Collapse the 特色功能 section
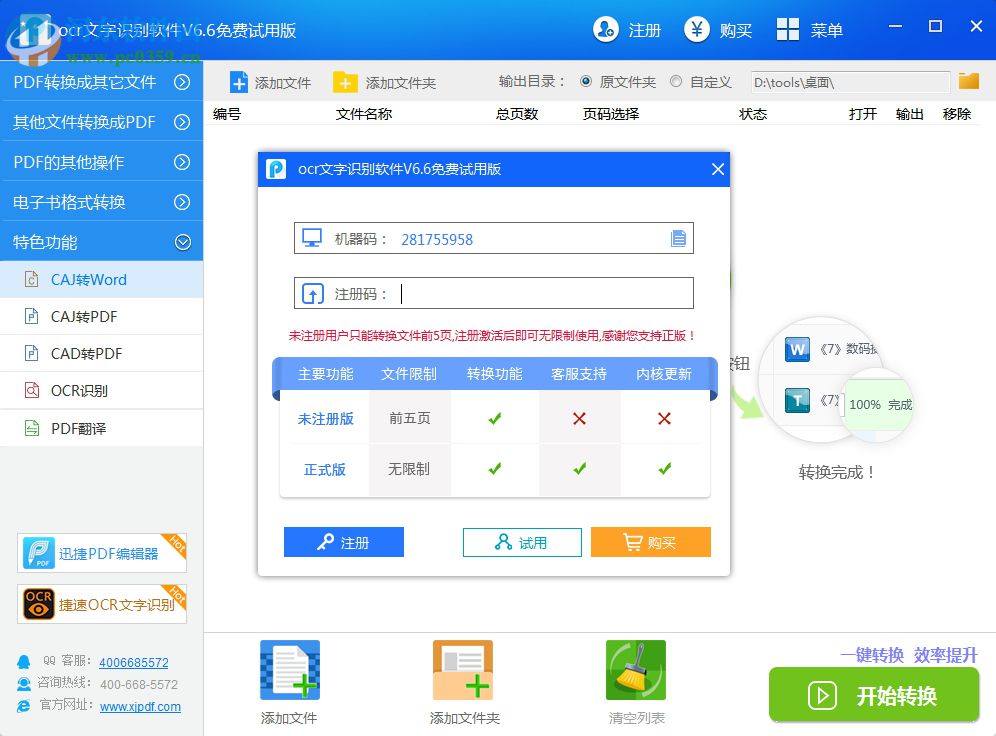Image resolution: width=996 pixels, height=736 pixels. 102,242
